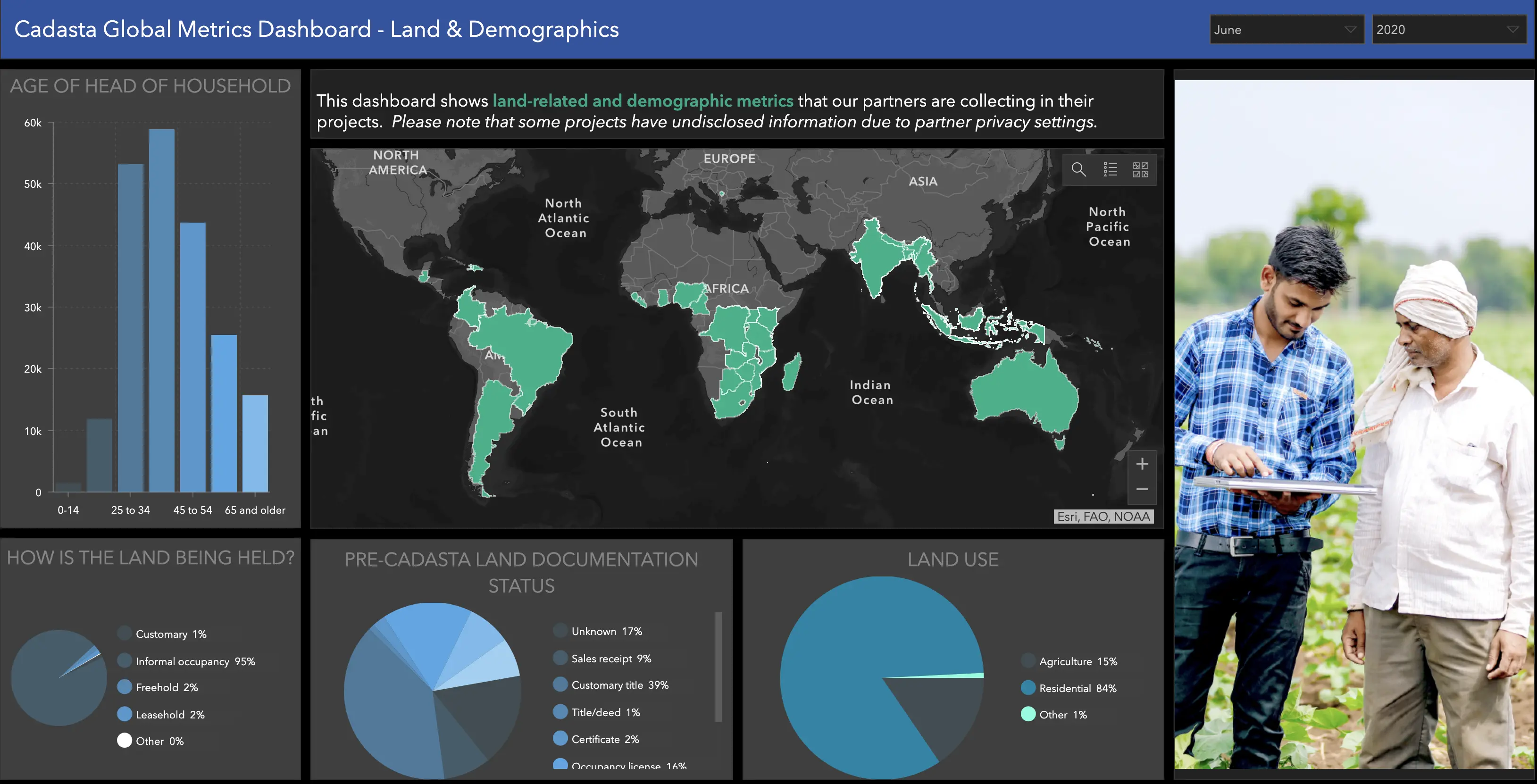Click the 'Title/deed 1%' legend label
Image resolution: width=1537 pixels, height=784 pixels.
(606, 712)
